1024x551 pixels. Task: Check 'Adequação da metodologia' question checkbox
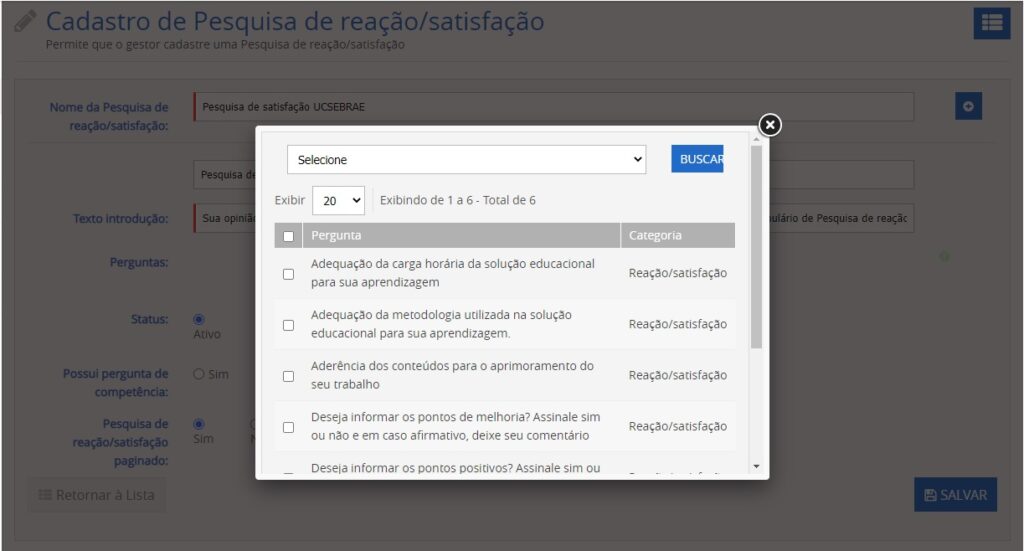289,325
